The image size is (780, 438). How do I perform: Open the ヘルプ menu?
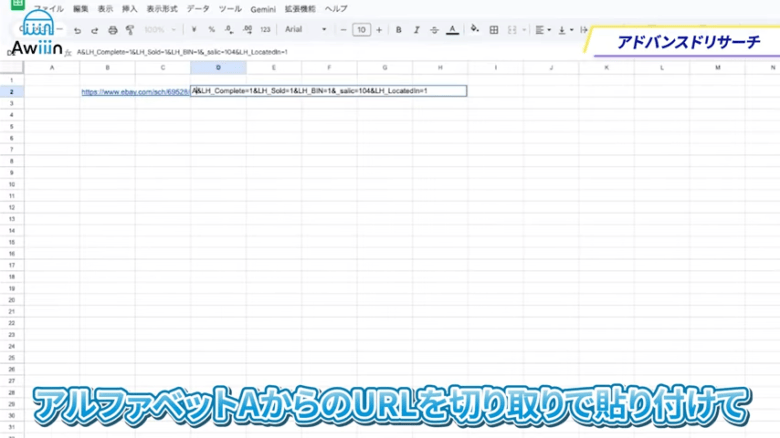point(336,9)
